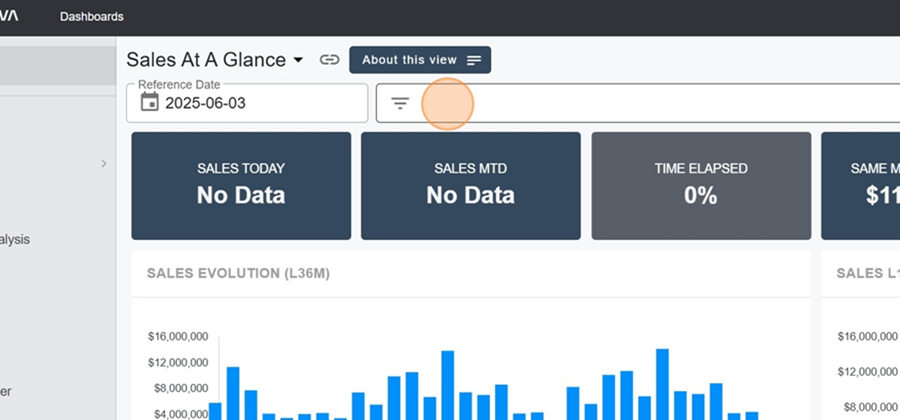Select the SALES TODAY card
The image size is (900, 420).
point(241,186)
